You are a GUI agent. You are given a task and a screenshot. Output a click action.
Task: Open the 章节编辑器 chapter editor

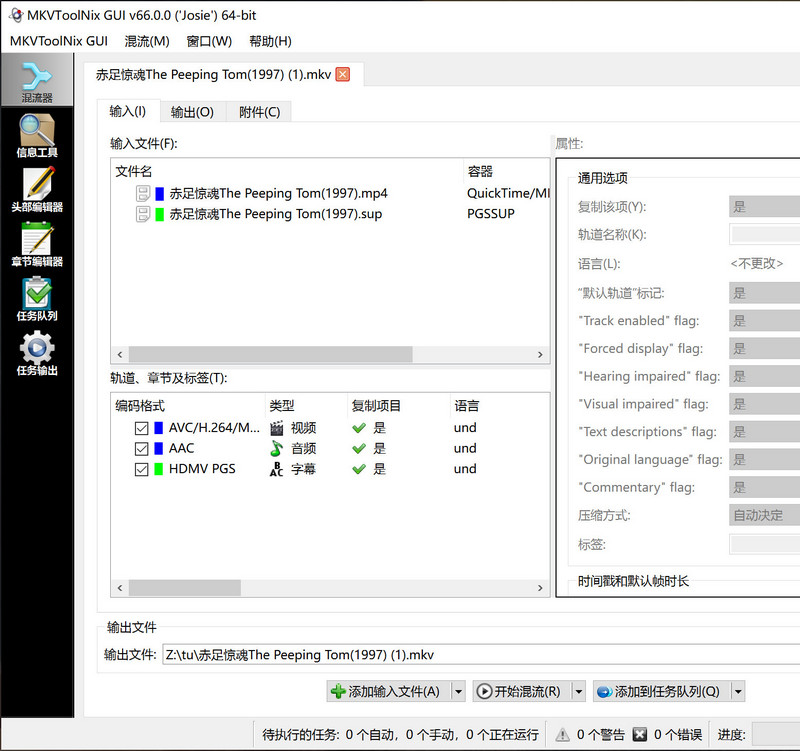tap(37, 245)
